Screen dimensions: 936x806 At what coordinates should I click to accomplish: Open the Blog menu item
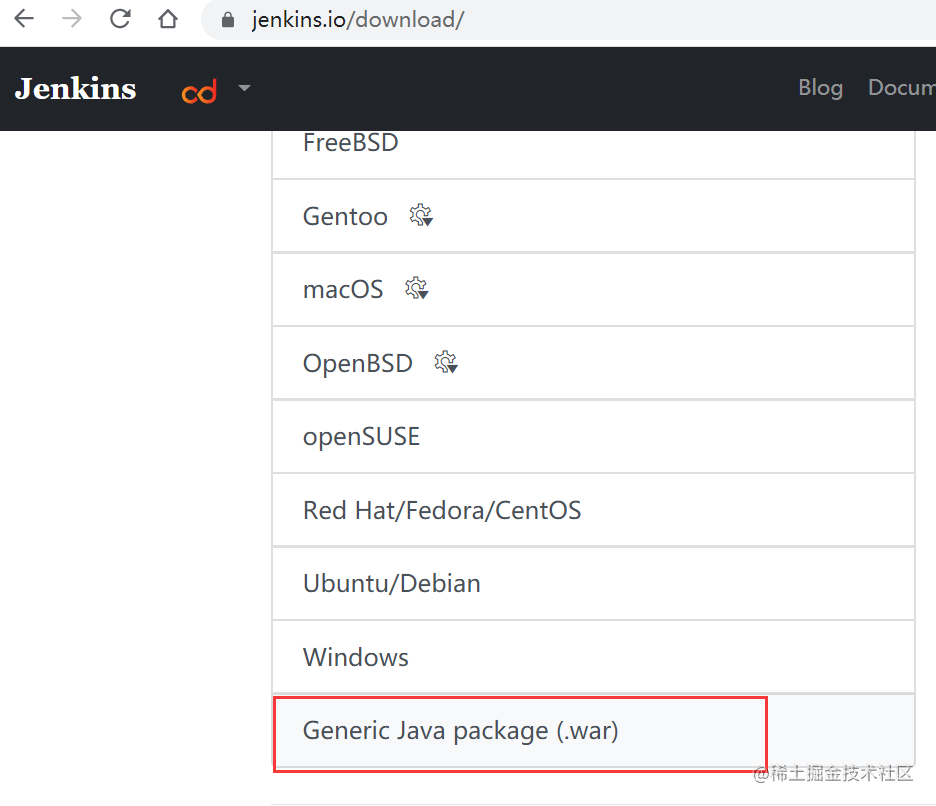click(x=820, y=88)
